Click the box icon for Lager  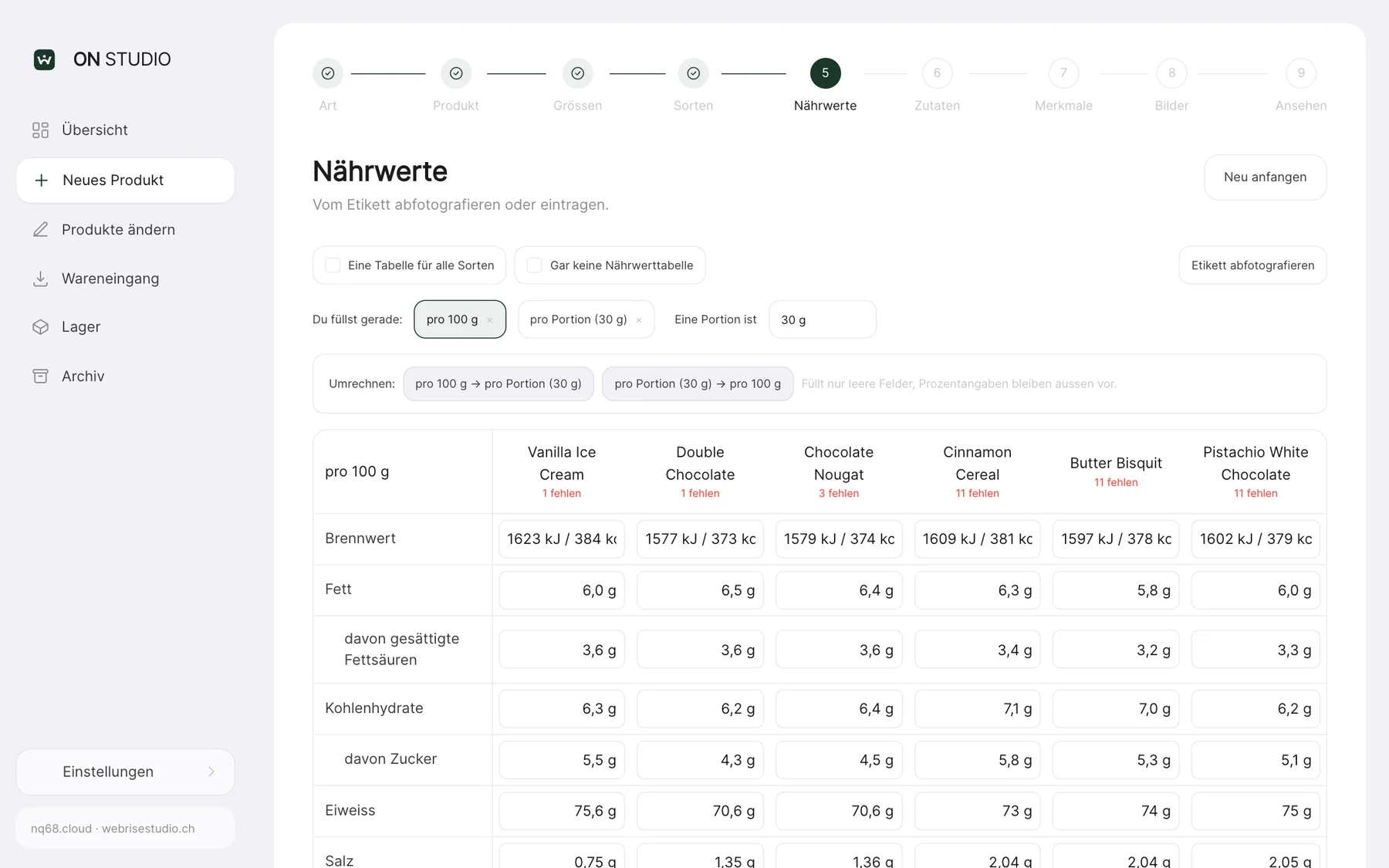40,327
